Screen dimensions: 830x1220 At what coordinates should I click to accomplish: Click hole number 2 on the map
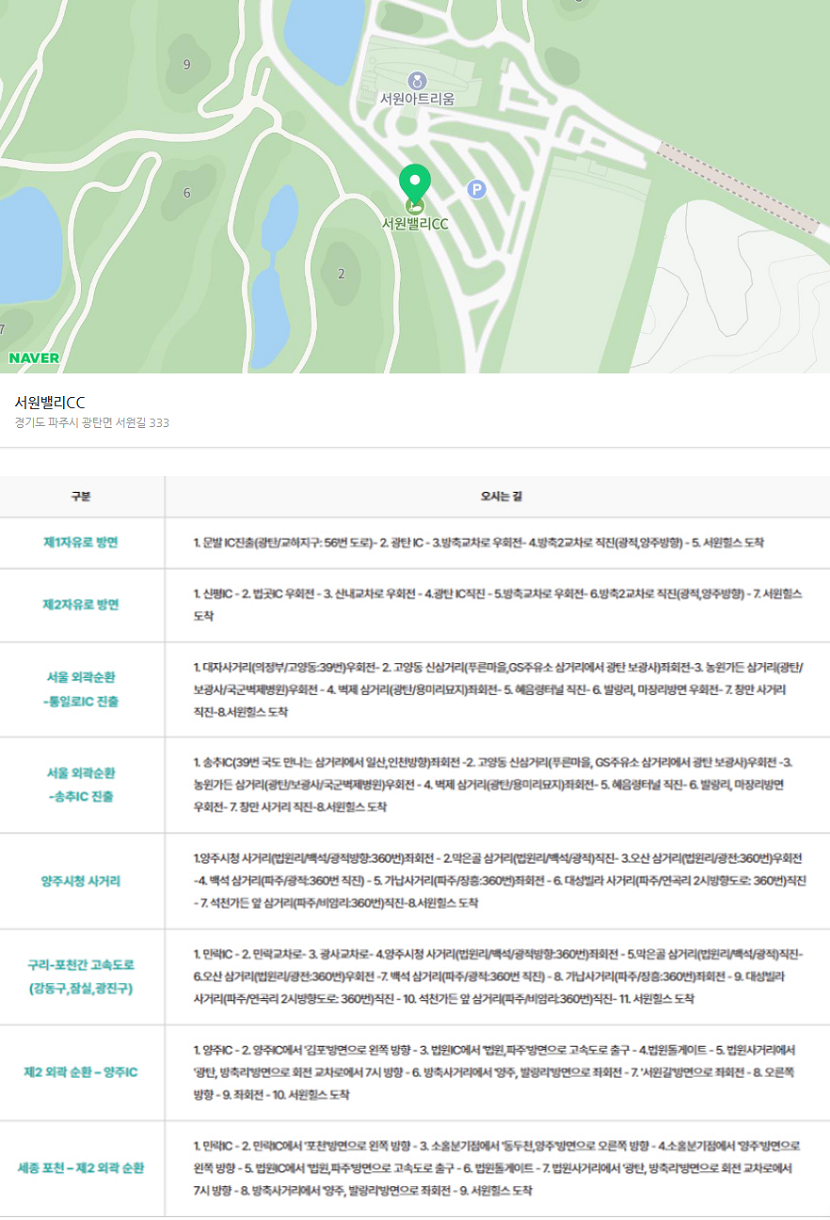tap(341, 273)
